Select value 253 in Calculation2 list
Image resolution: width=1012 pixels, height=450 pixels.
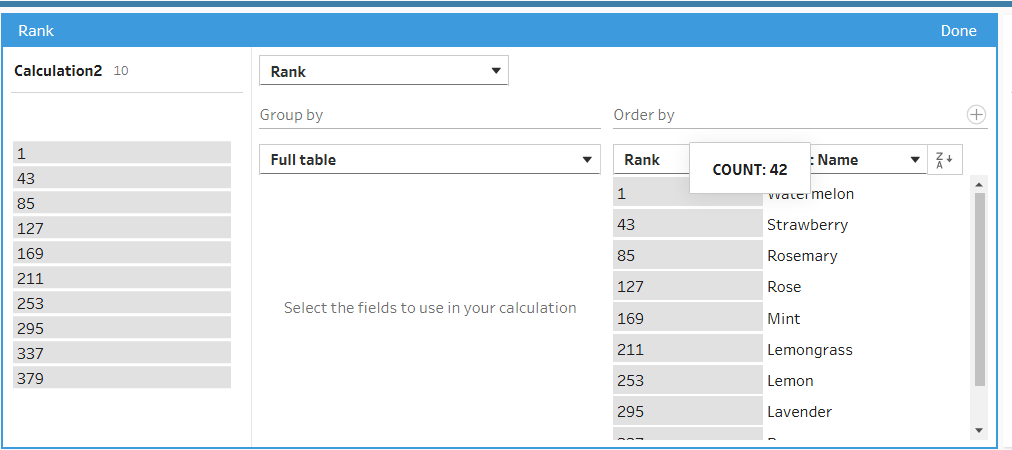pyautogui.click(x=122, y=303)
